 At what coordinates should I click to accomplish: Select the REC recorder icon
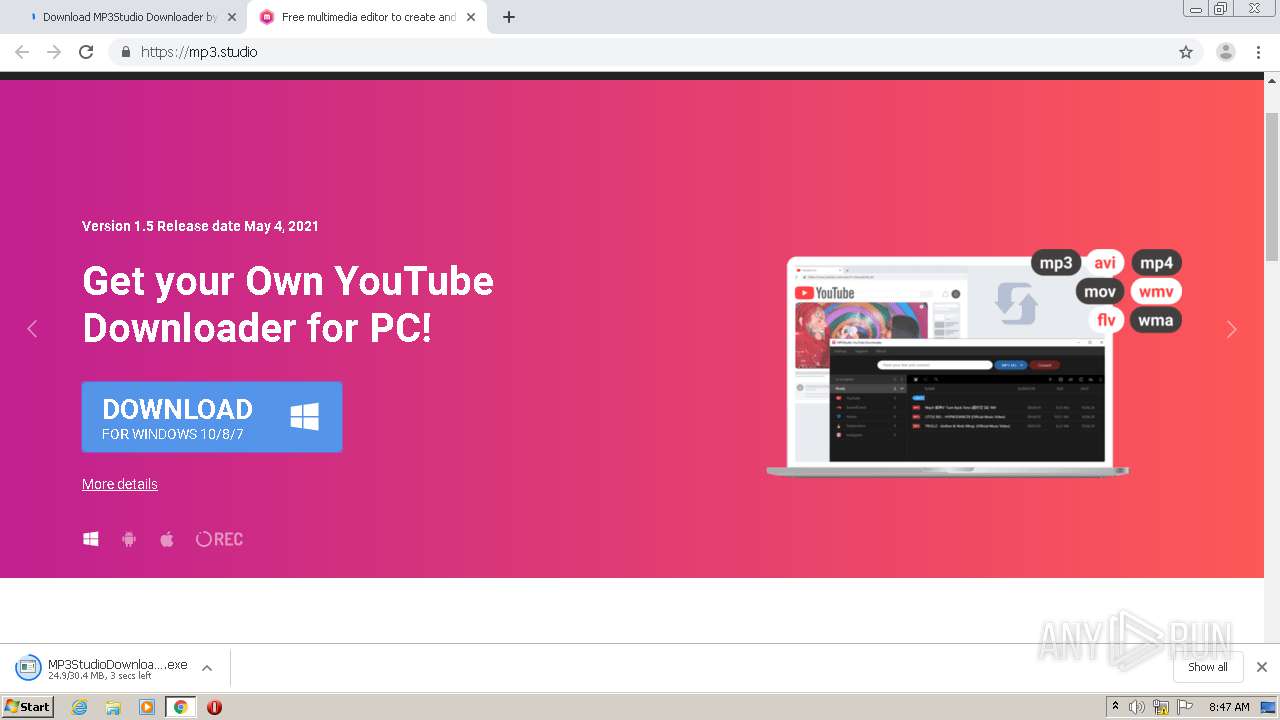[x=219, y=539]
